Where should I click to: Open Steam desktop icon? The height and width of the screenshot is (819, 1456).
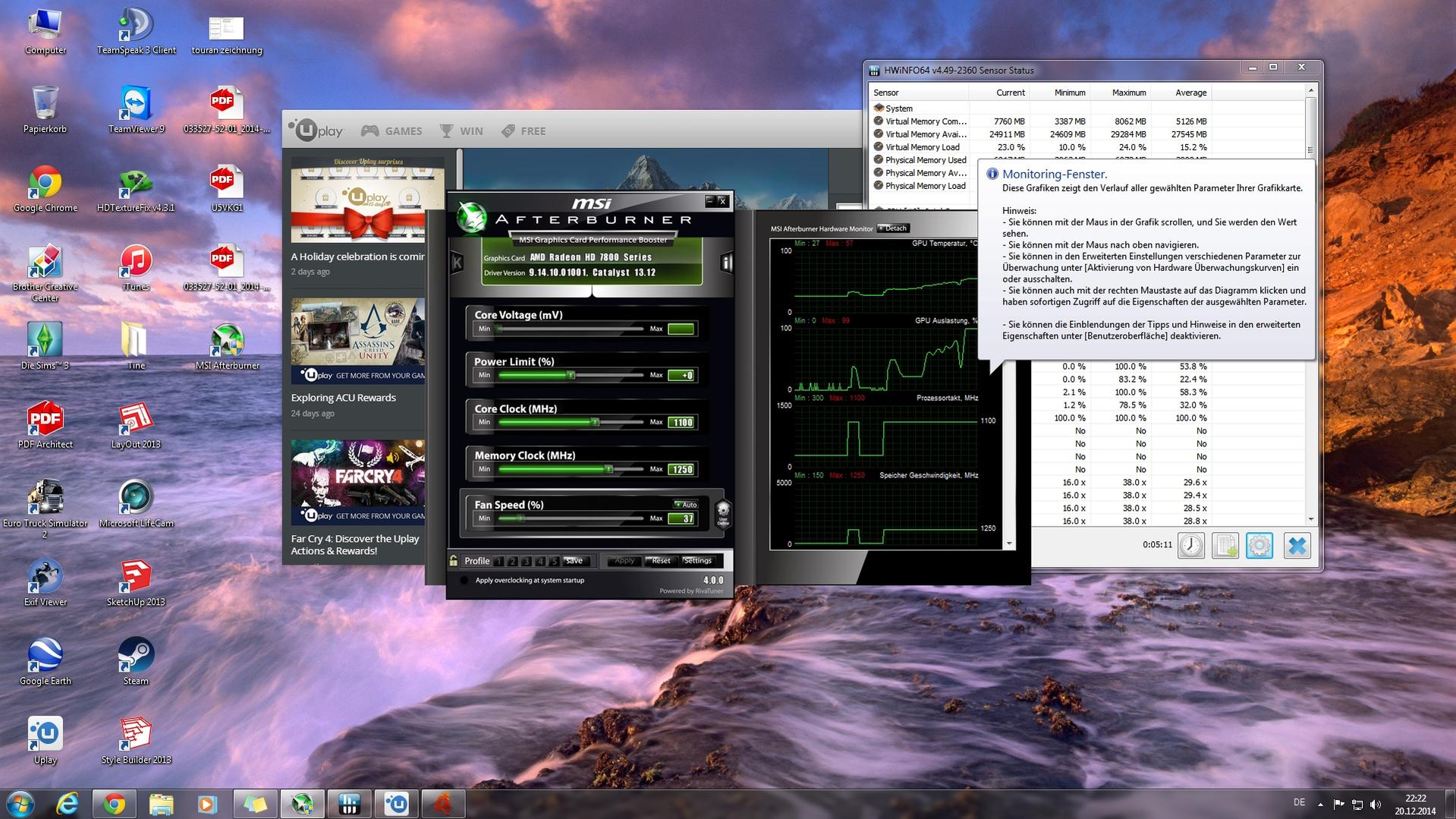[x=137, y=663]
